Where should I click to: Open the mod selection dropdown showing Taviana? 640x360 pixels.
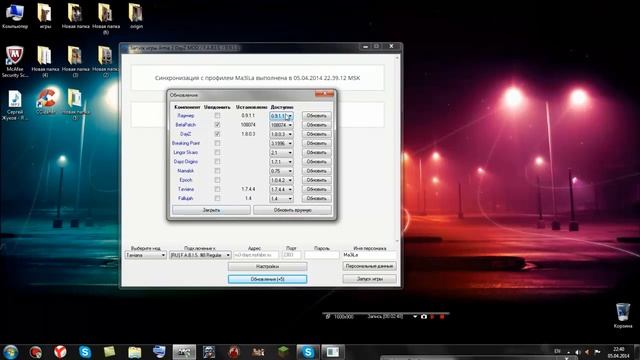click(x=145, y=255)
